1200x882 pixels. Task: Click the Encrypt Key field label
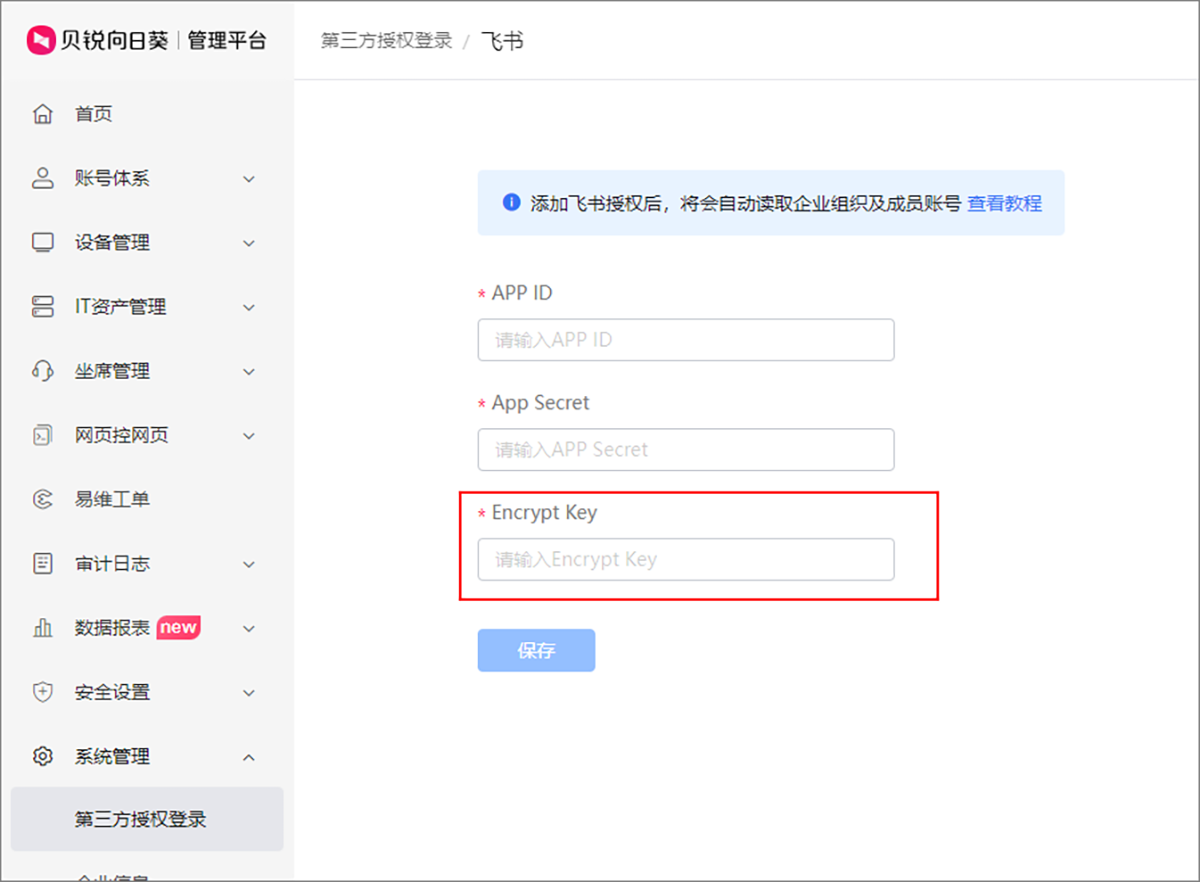point(544,513)
